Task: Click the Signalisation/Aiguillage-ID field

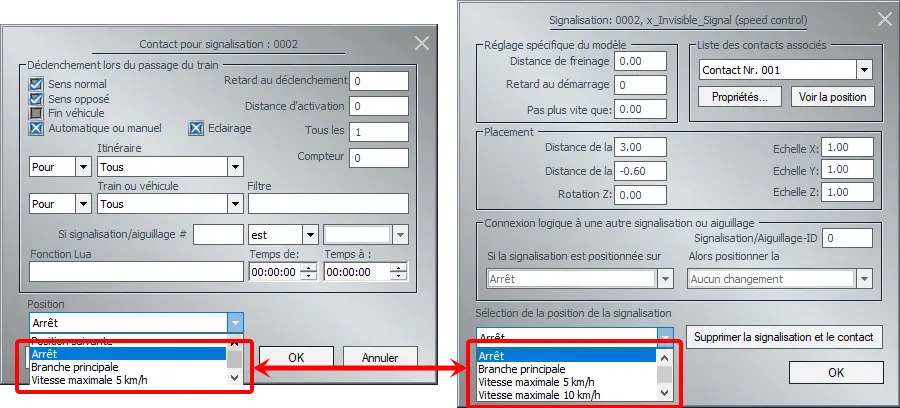Action: pos(847,238)
